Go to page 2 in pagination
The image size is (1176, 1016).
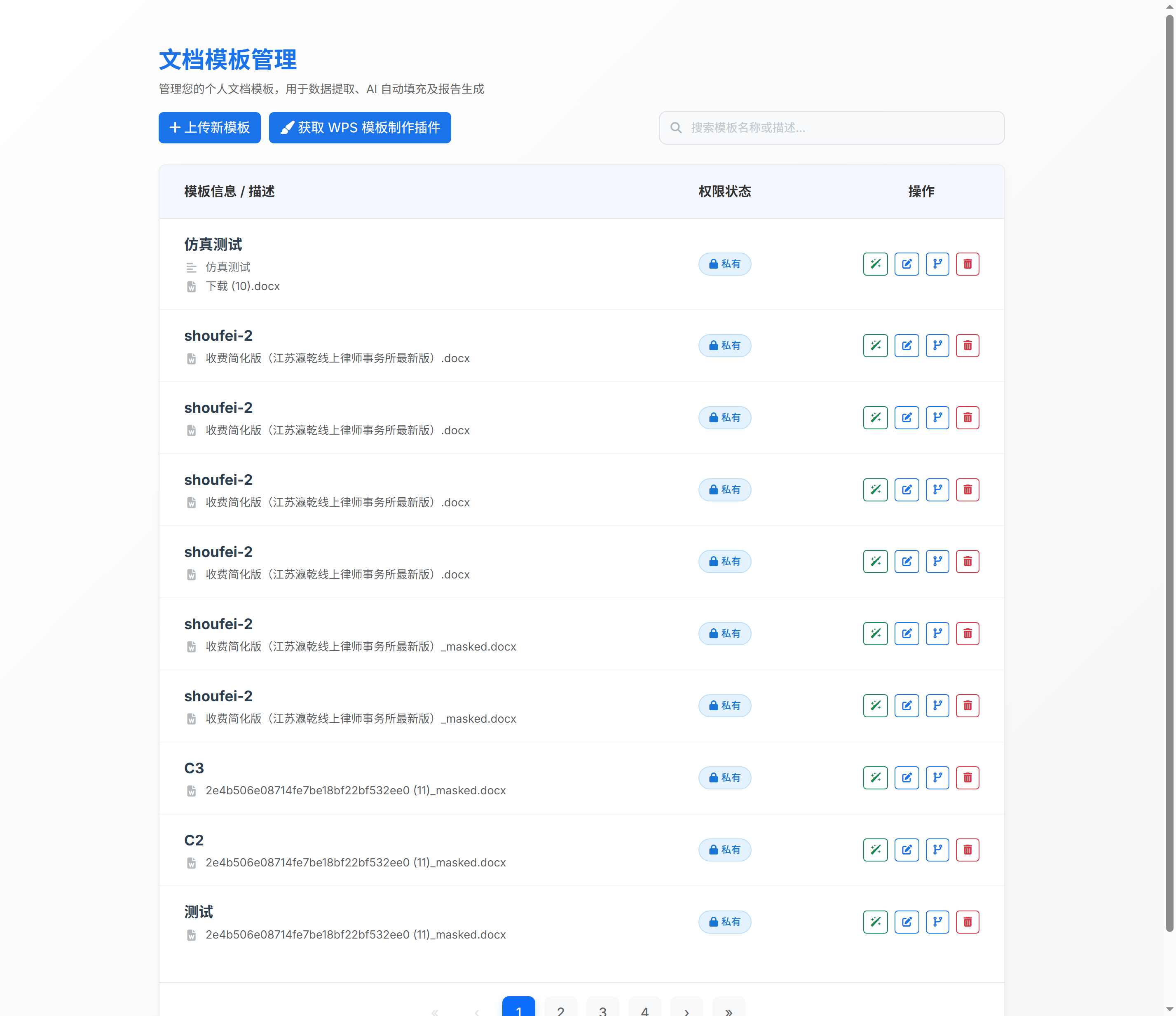[560, 1010]
